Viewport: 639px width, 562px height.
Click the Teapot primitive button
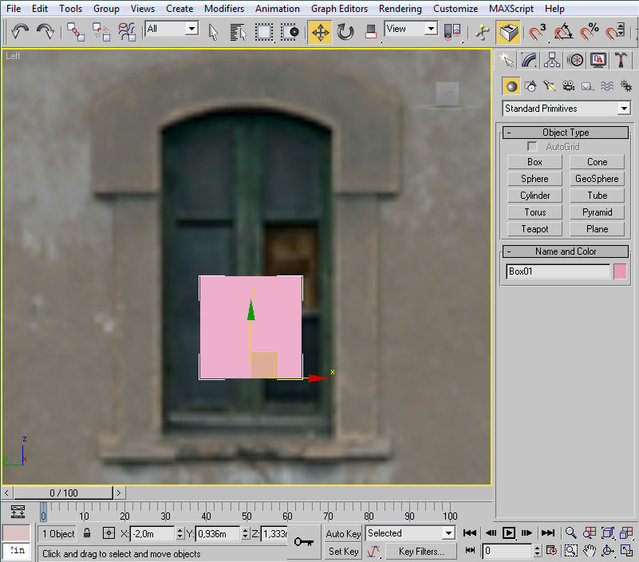coord(534,229)
